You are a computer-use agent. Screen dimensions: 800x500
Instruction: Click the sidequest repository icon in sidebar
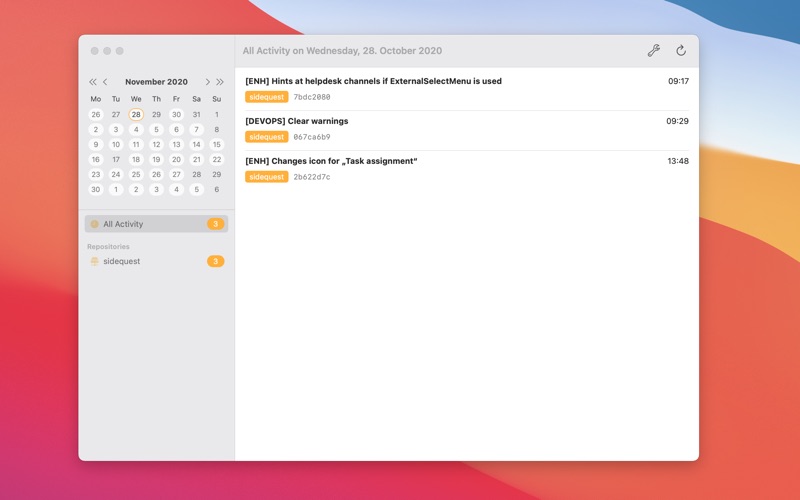[x=94, y=261]
